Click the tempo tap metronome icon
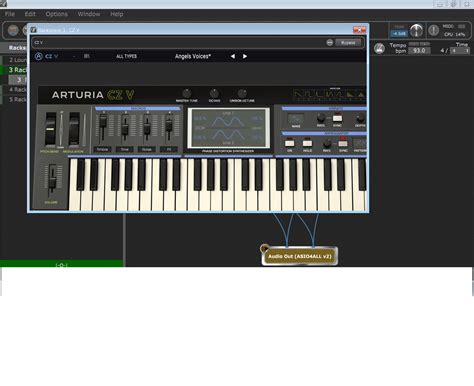474x386 pixels. click(379, 49)
